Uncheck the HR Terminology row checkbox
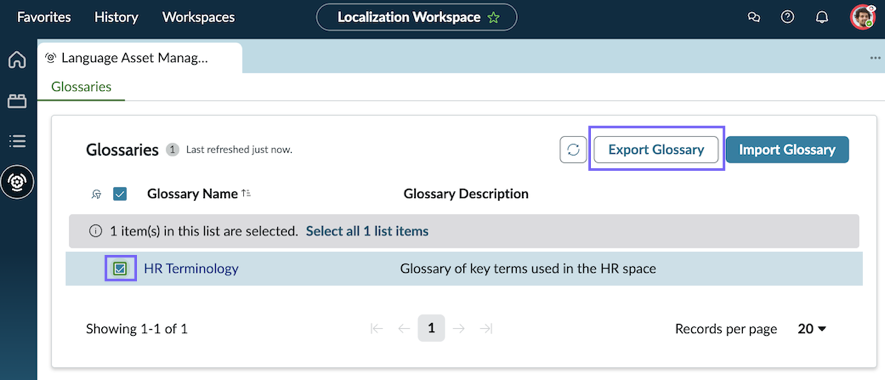885x380 pixels. pos(120,269)
